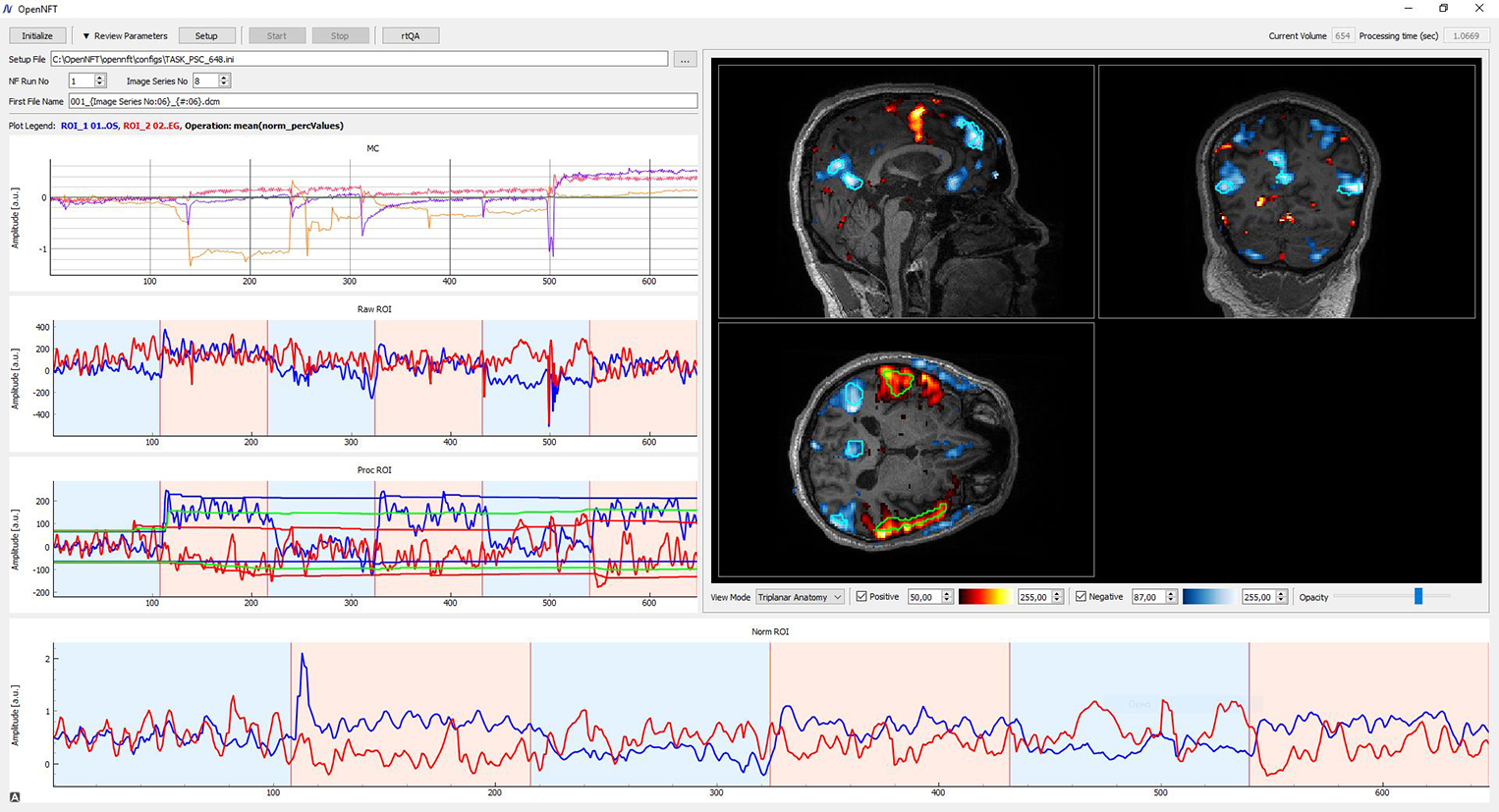Increase the Positive lower threshold 50,00 spinner
The height and width of the screenshot is (812, 1499).
click(947, 593)
